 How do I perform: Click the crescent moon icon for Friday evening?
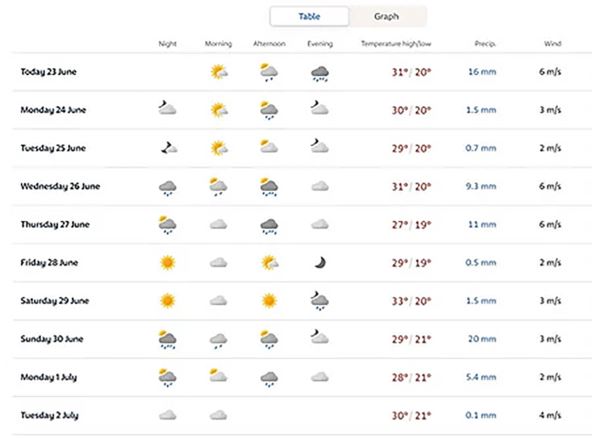point(320,262)
